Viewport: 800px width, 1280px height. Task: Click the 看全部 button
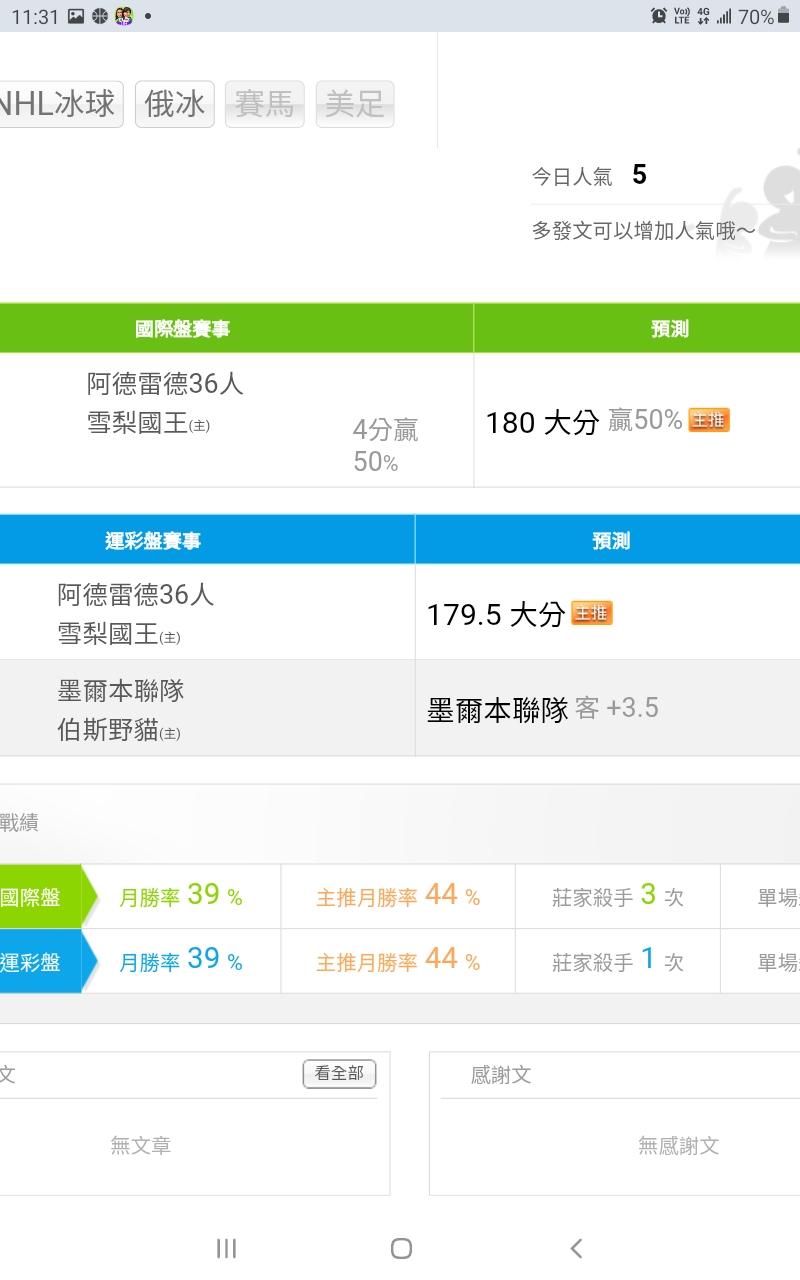click(339, 1074)
